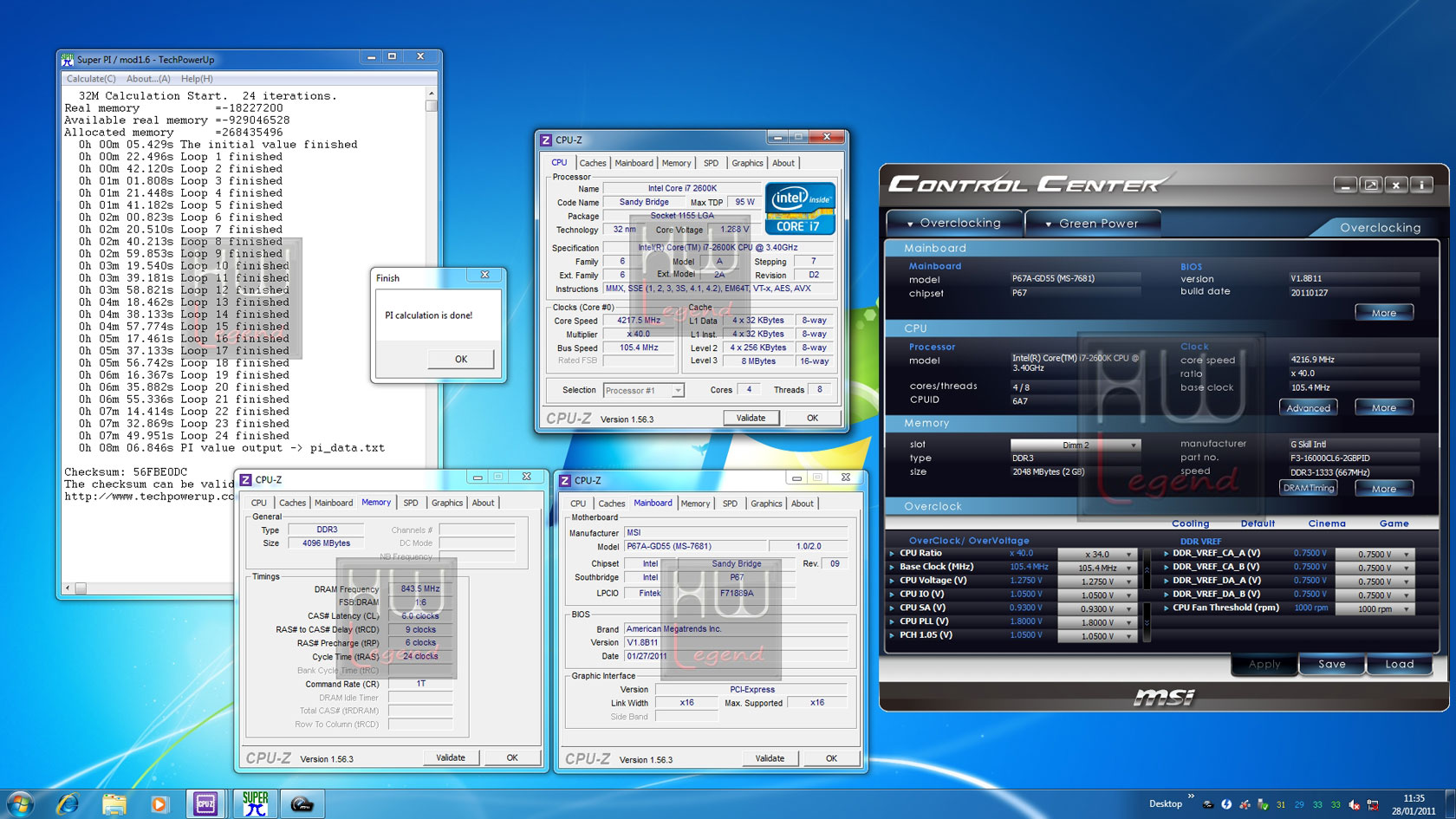
Task: Click the Show Desktop strip beside the clock
Action: [x=1450, y=804]
